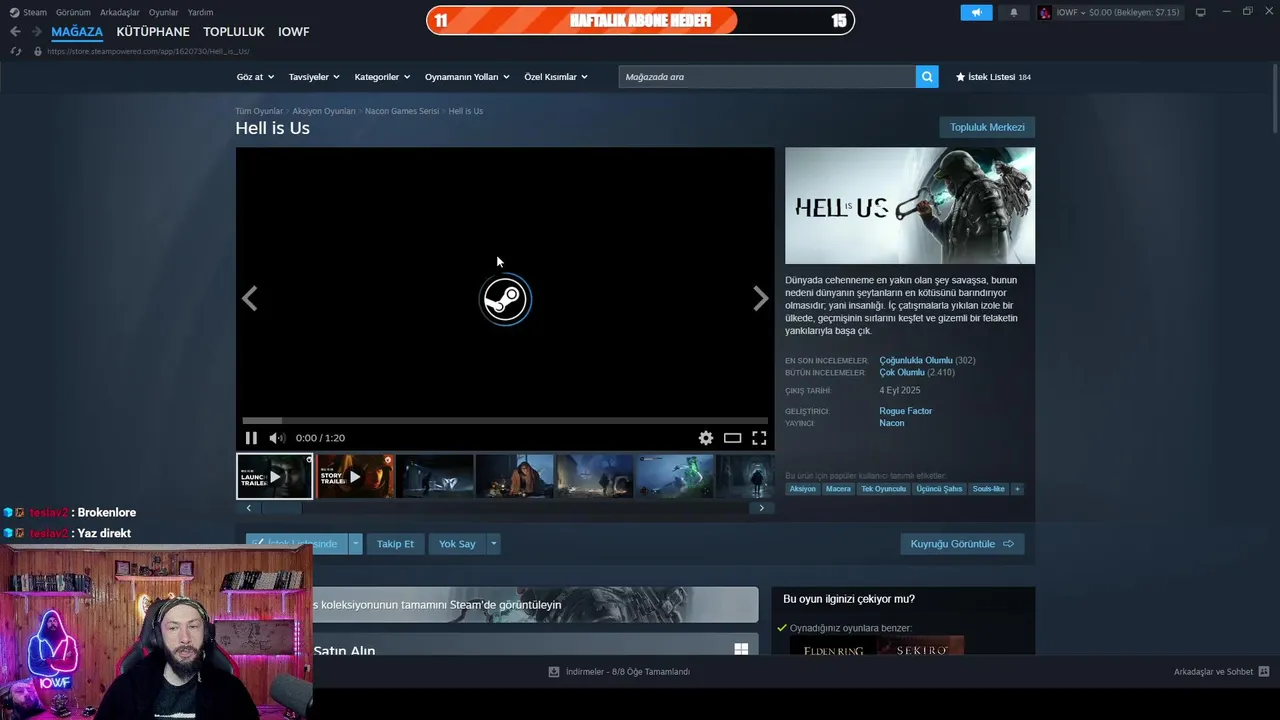Switch to KÜTÜPHANE tab
Viewport: 1280px width, 720px height.
(x=153, y=32)
